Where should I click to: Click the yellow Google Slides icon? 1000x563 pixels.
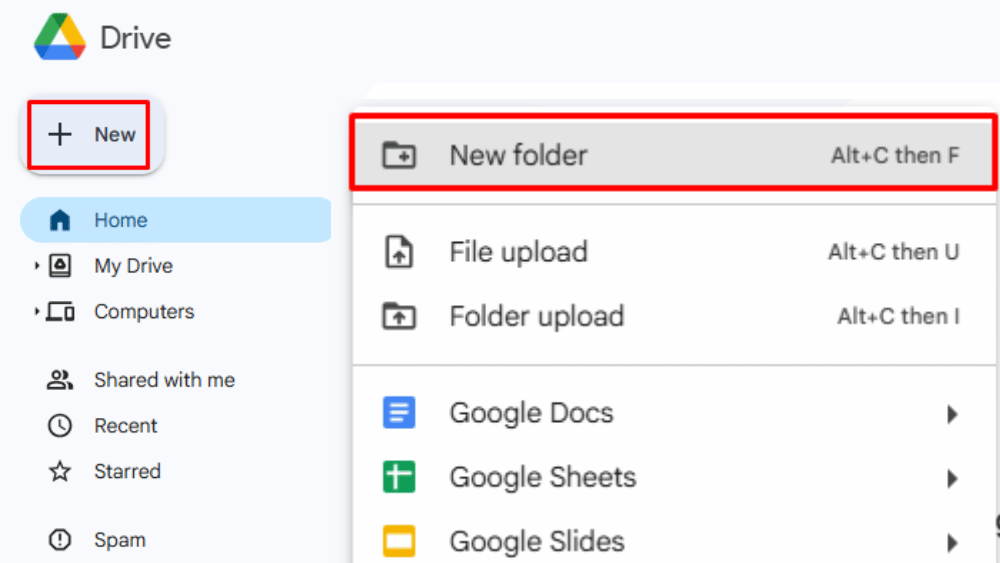pos(399,541)
